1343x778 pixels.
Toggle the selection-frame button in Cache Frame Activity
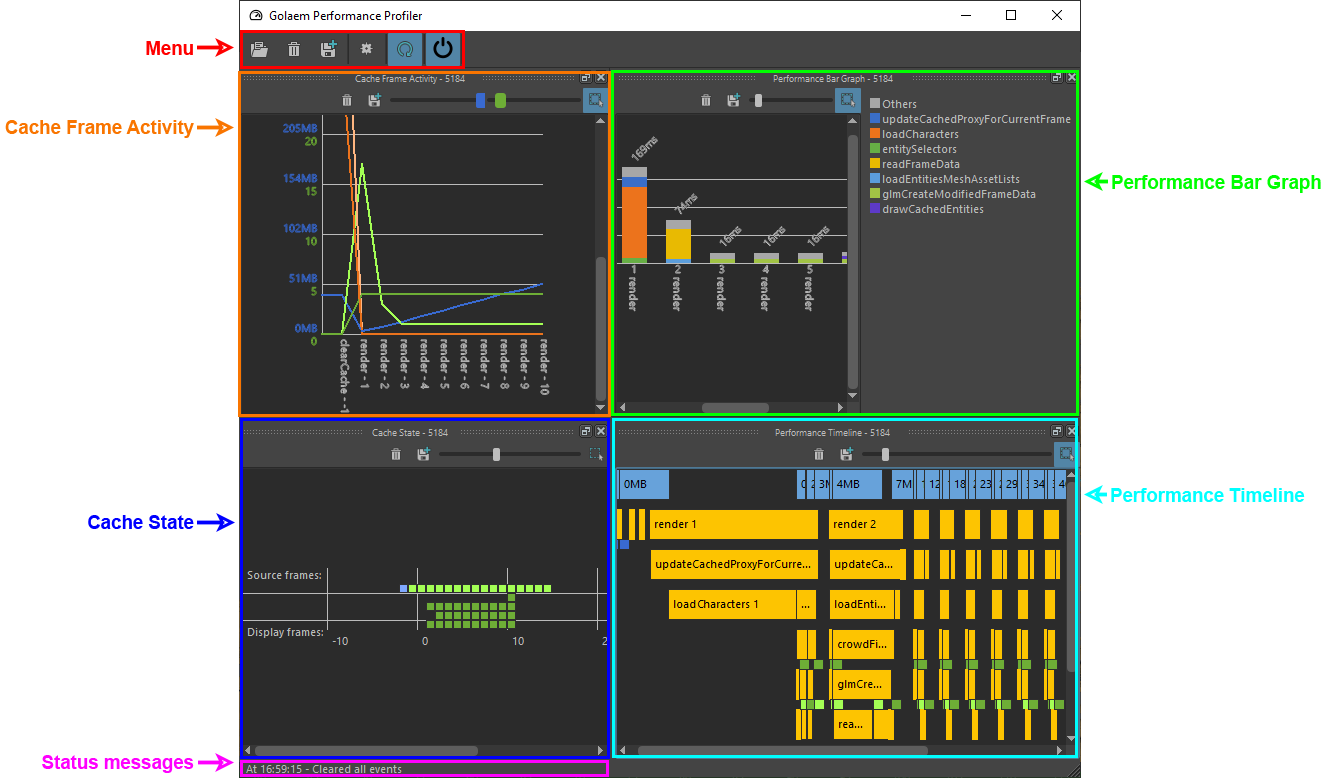point(594,100)
